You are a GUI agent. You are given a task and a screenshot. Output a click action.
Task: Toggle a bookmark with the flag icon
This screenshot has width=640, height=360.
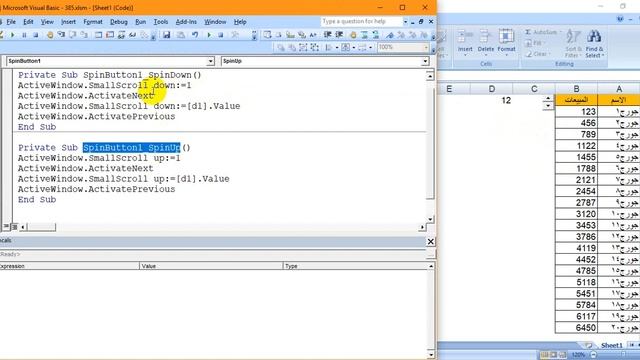[390, 35]
